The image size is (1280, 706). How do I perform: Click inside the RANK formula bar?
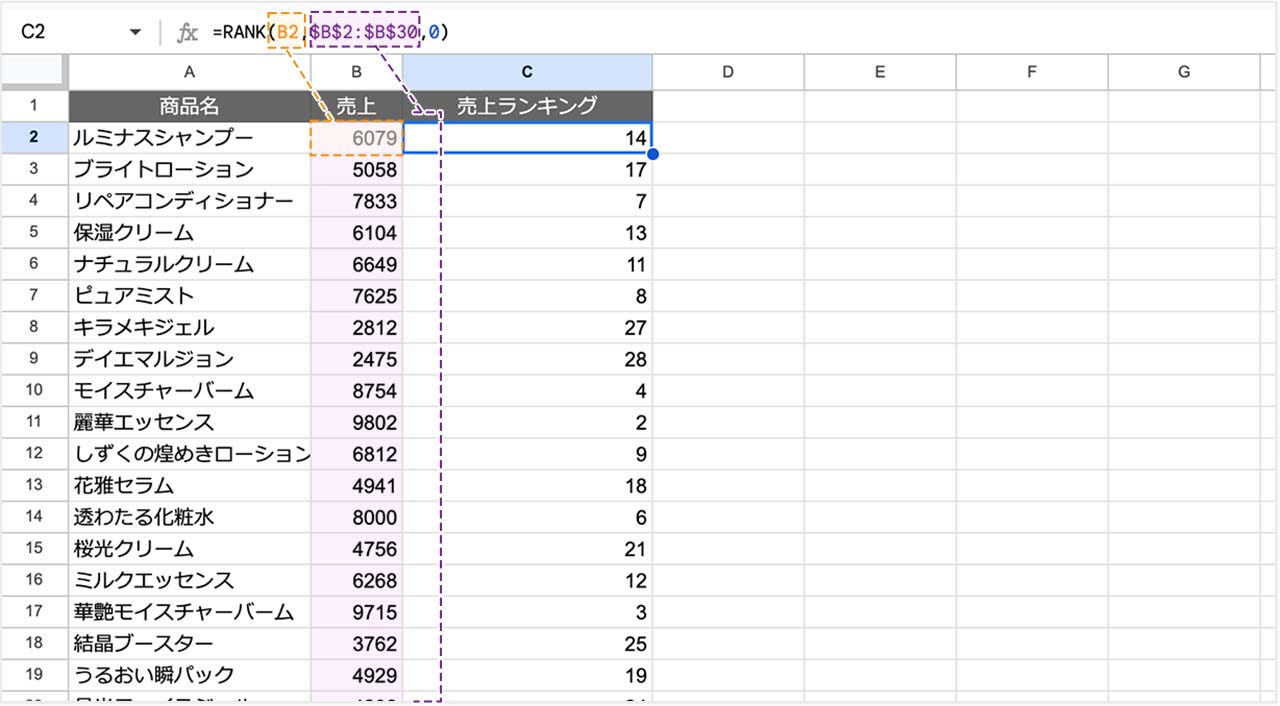click(700, 33)
